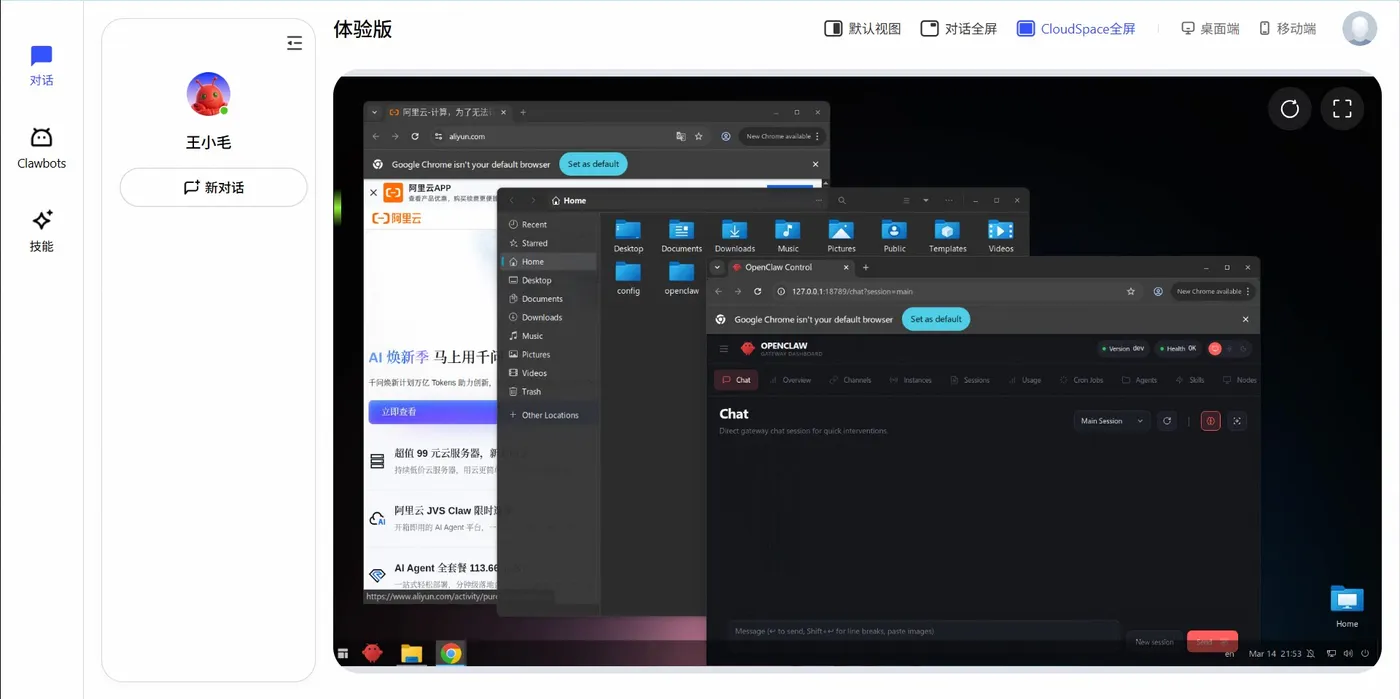
Task: Select CloudSpace全屏 layout
Action: [x=1076, y=29]
